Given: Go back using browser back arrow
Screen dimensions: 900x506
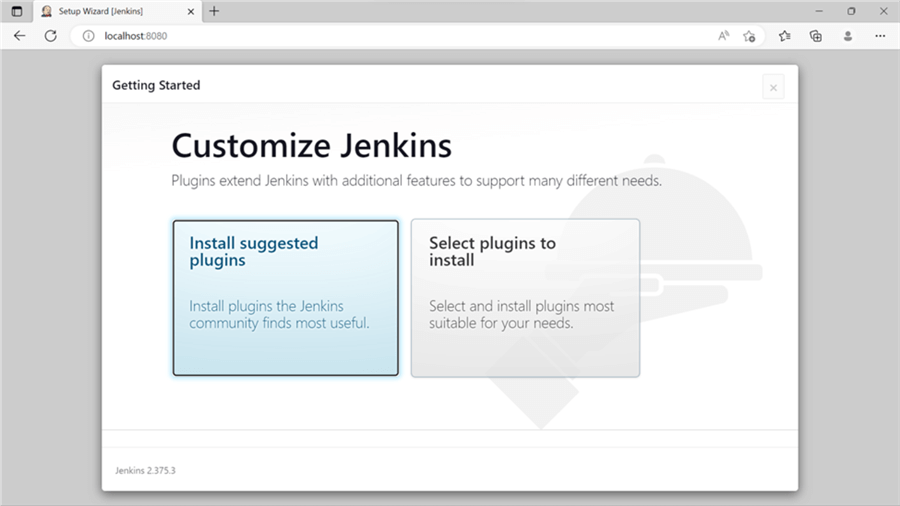Looking at the screenshot, I should [20, 36].
